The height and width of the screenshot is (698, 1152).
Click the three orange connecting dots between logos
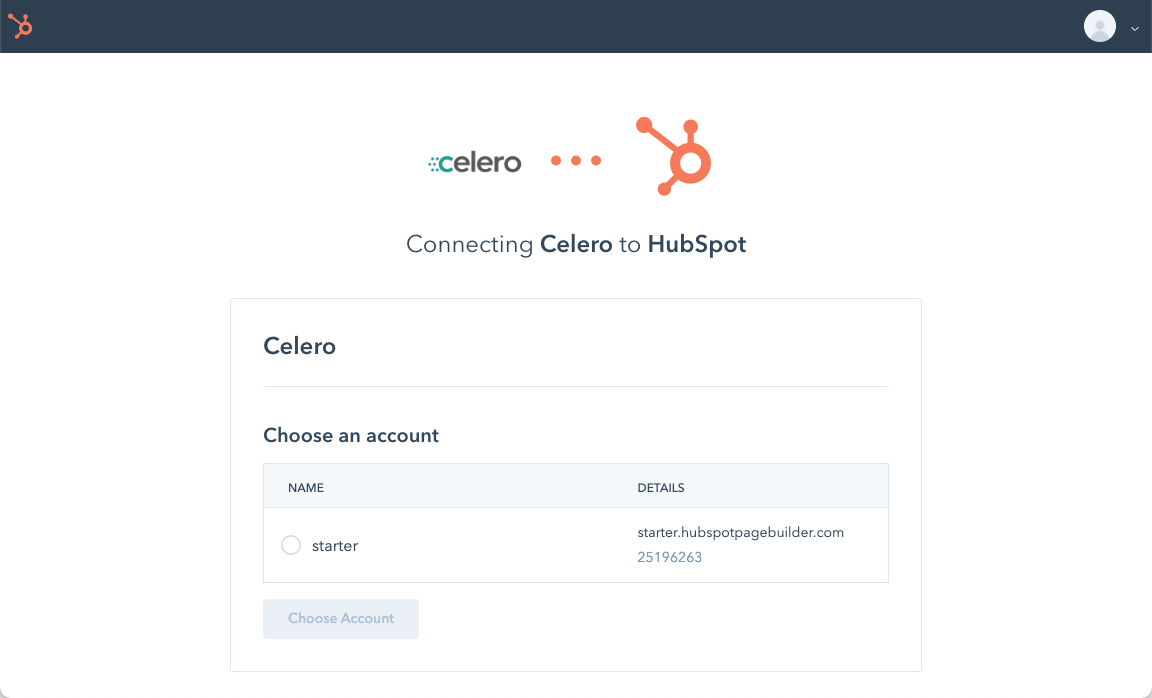click(576, 160)
